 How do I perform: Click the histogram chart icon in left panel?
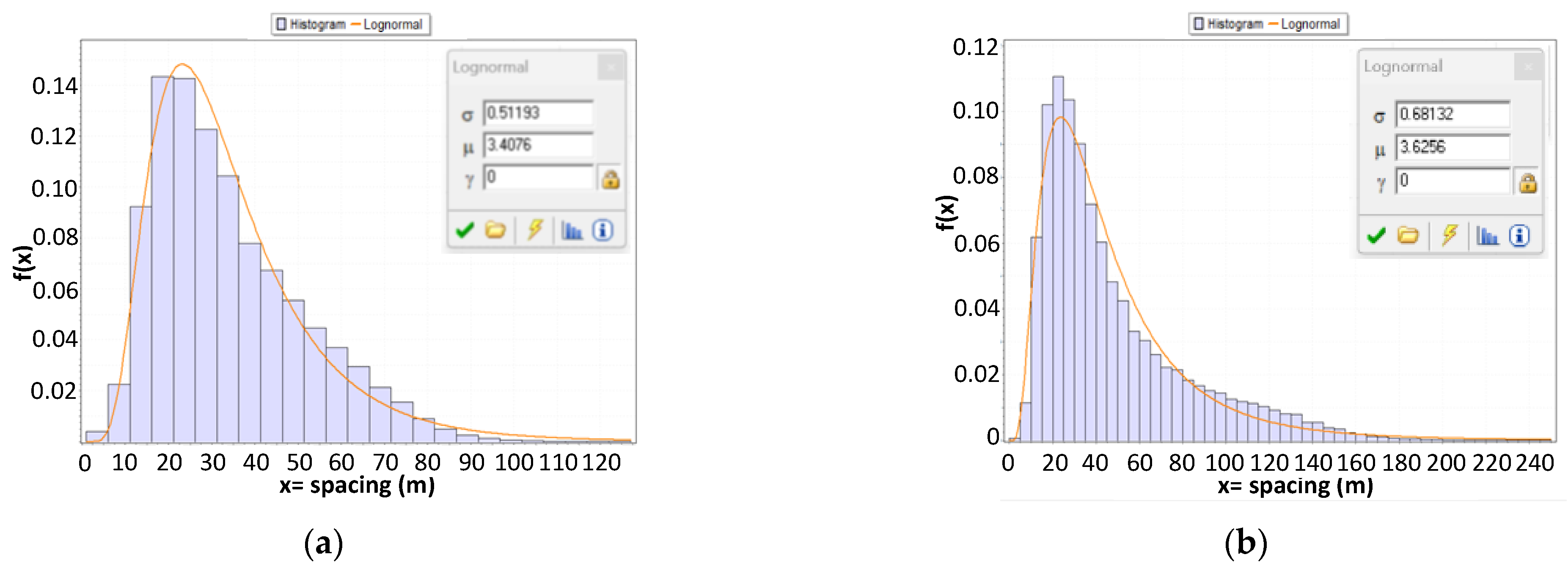pyautogui.click(x=572, y=230)
